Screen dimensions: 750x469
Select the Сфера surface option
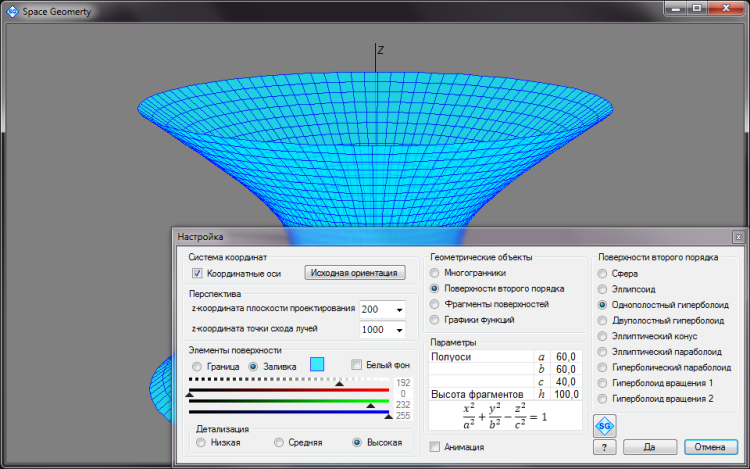click(x=602, y=273)
